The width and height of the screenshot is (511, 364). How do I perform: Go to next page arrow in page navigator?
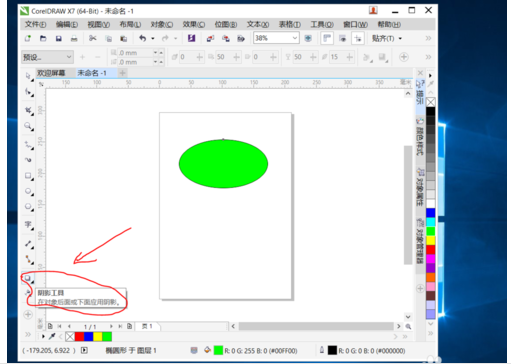click(x=111, y=326)
